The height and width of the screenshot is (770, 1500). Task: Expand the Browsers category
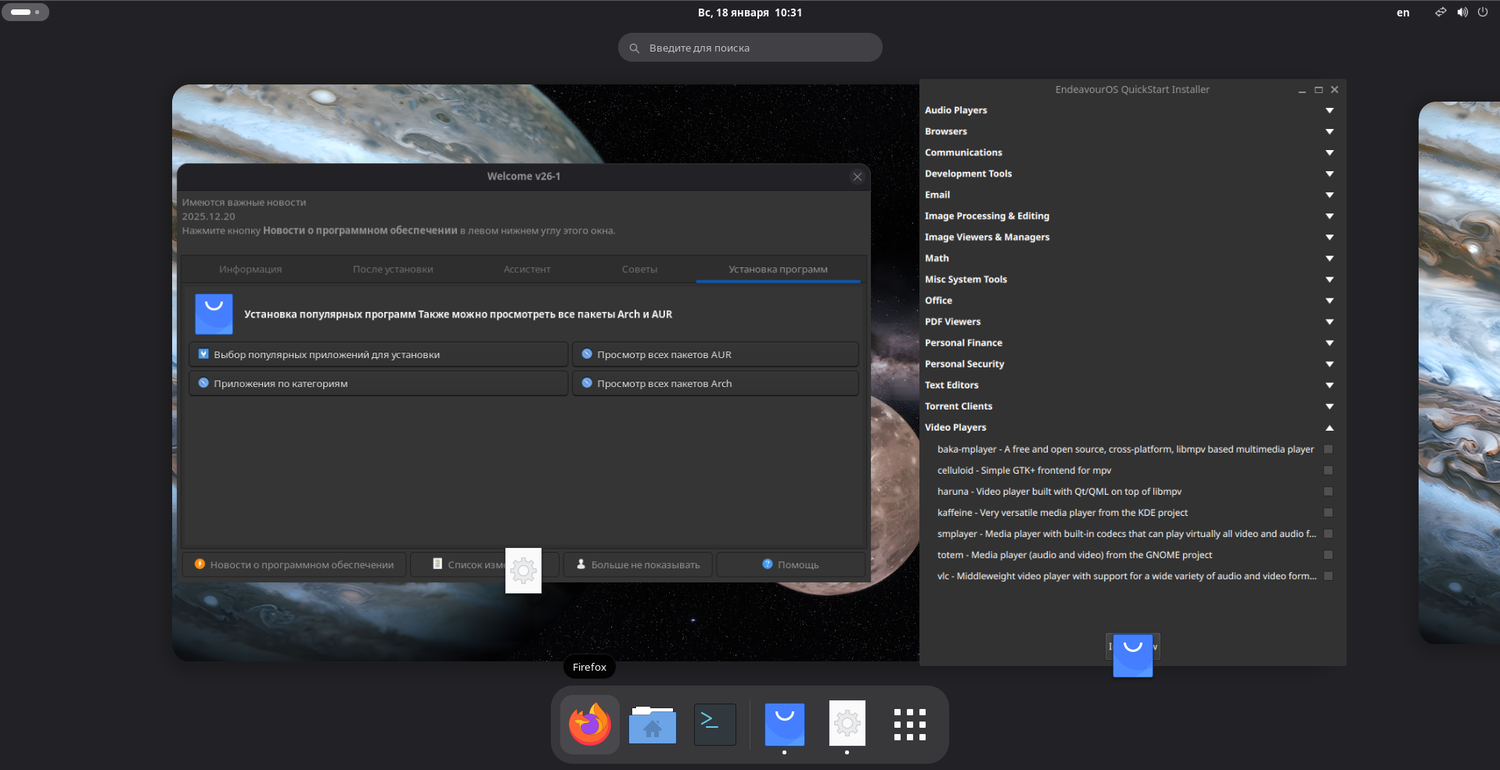(1329, 132)
